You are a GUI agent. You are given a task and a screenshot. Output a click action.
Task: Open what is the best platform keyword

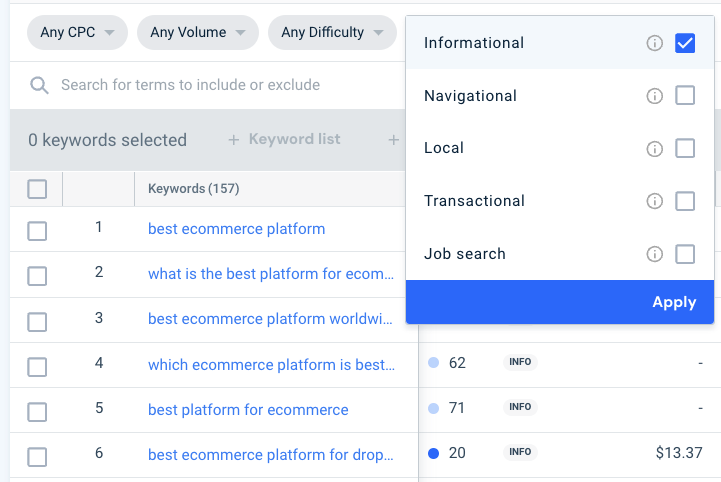click(271, 274)
